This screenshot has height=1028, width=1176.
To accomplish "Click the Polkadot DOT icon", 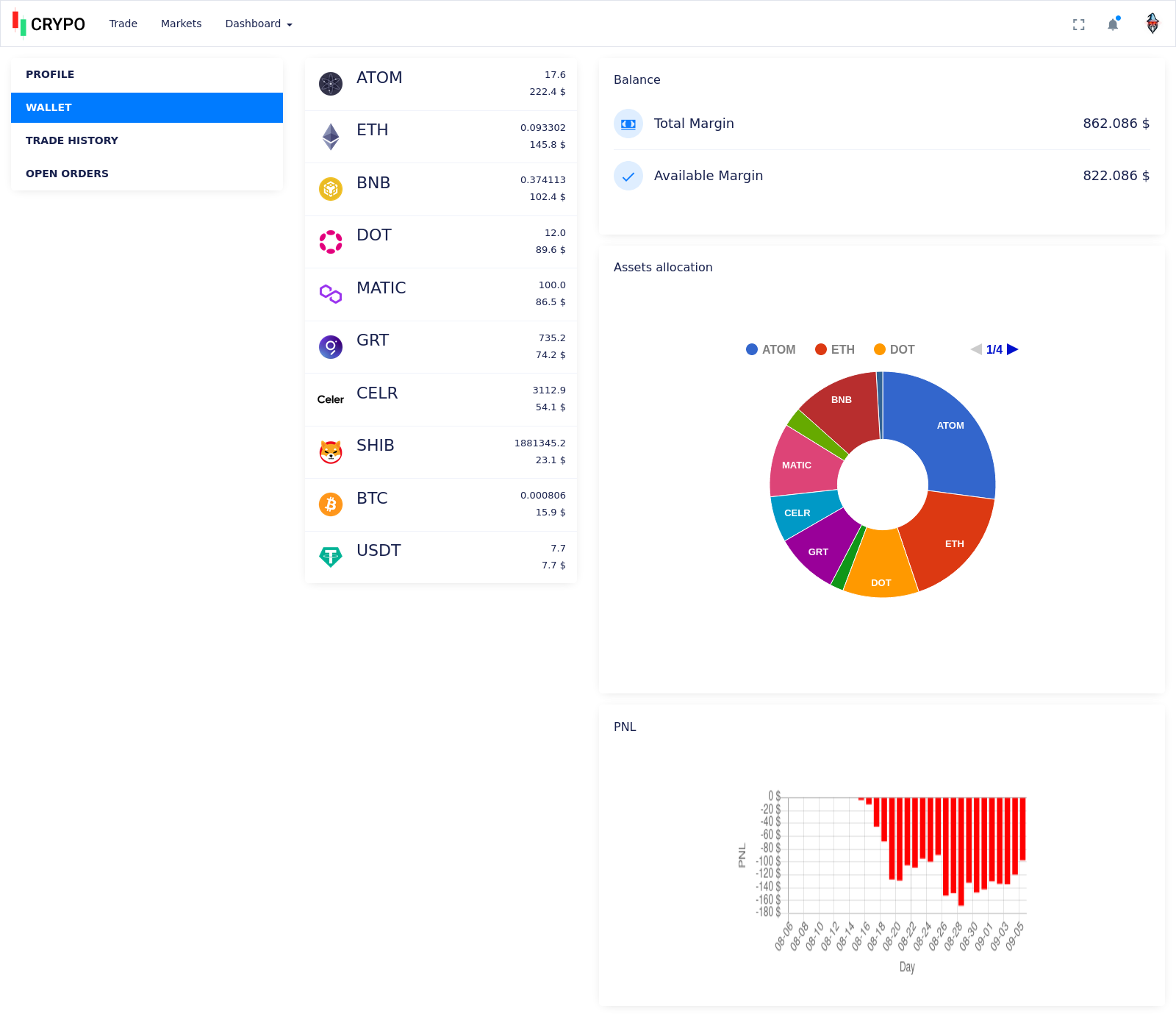I will (x=331, y=241).
